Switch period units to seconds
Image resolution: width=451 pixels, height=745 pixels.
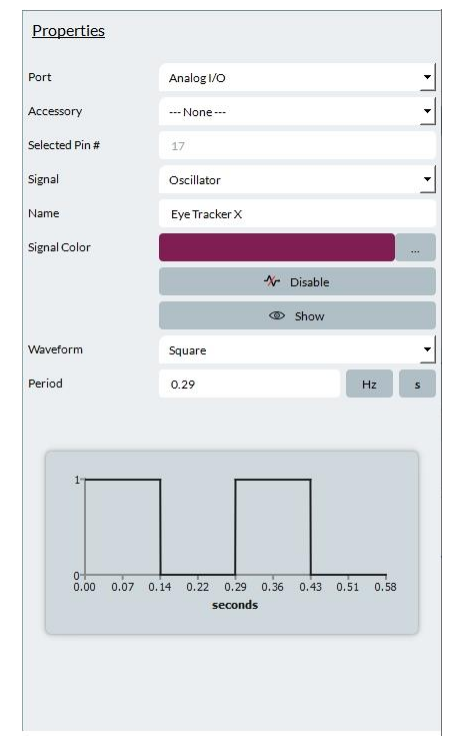(x=417, y=384)
